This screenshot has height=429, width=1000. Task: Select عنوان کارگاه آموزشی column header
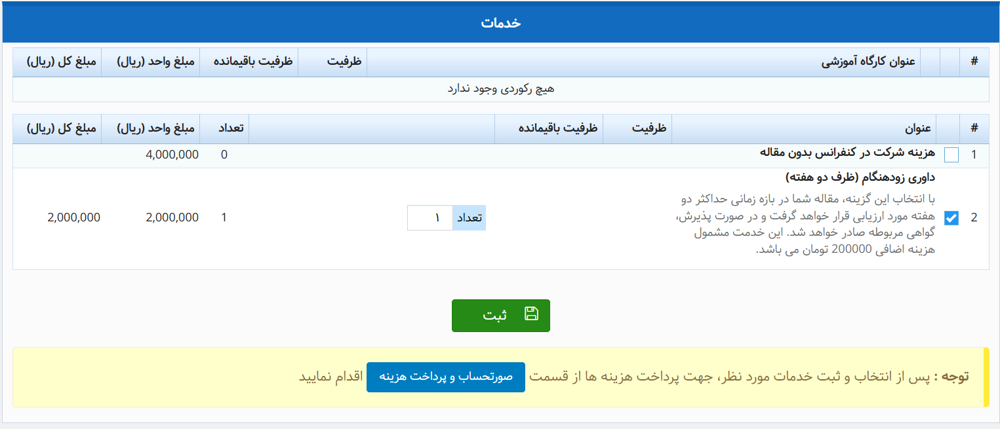(x=644, y=62)
